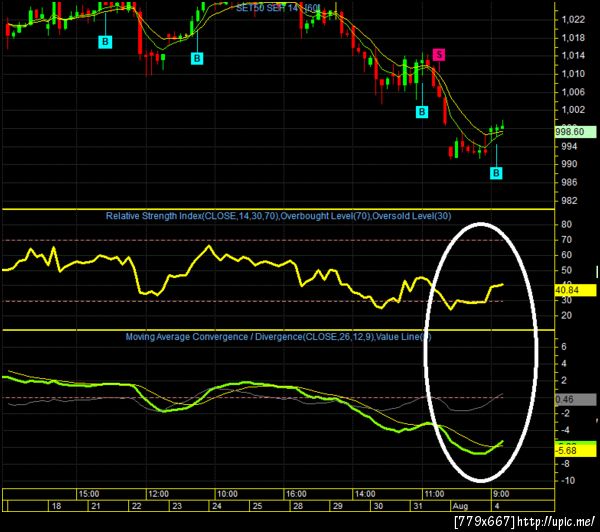Click the RSI scale label 70
This screenshot has width=600, height=532.
tap(567, 240)
